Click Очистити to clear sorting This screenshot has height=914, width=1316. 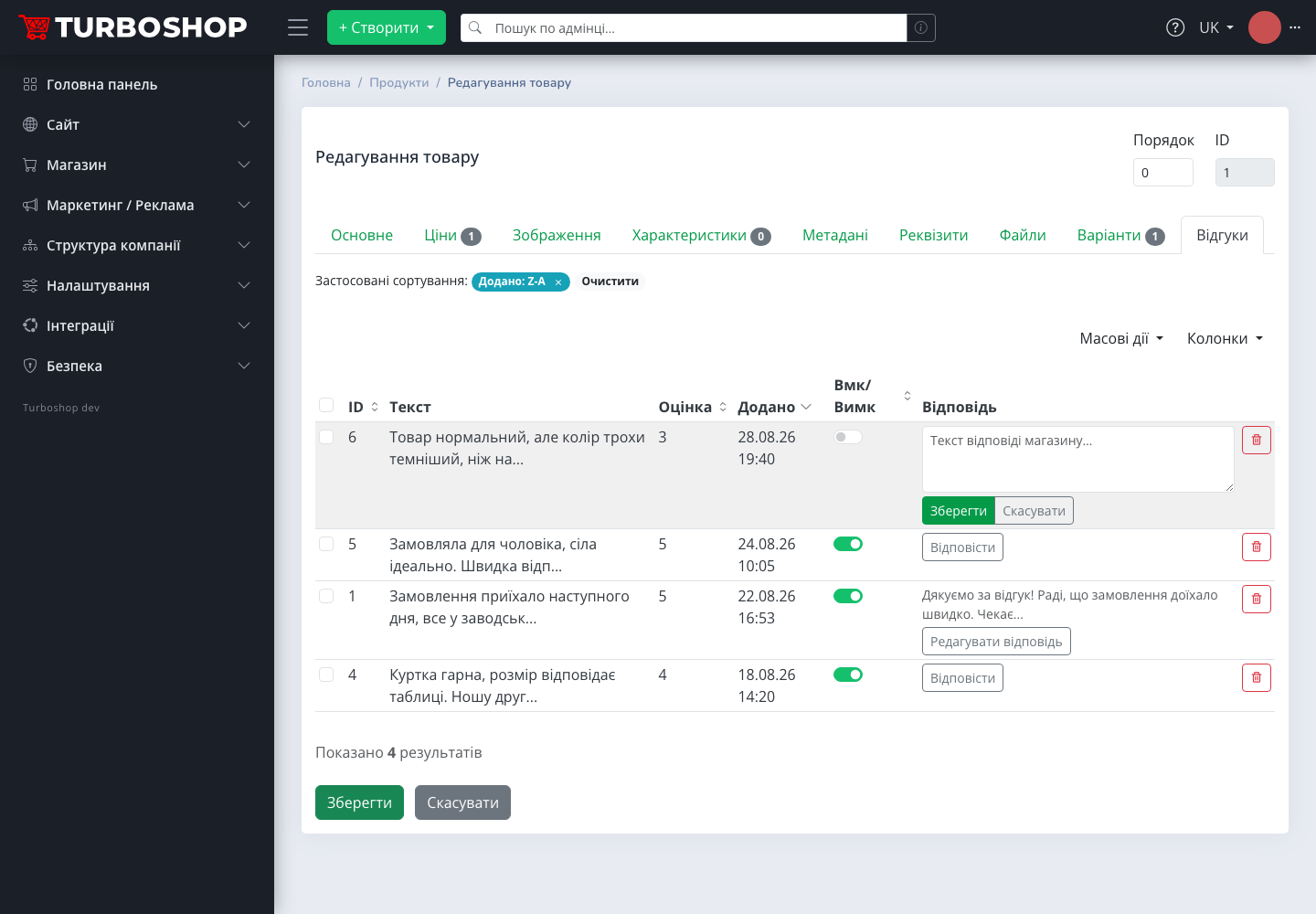coord(610,282)
